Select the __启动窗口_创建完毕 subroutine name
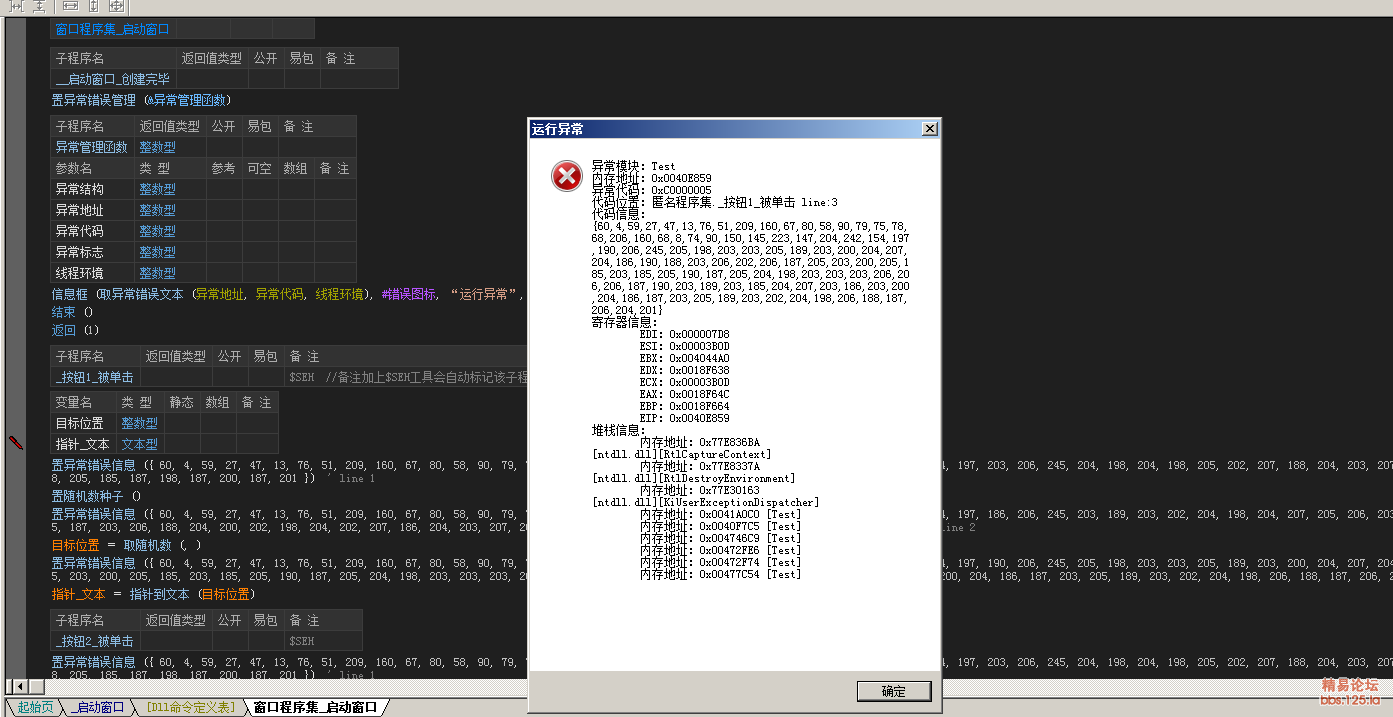This screenshot has width=1393, height=717. click(114, 79)
